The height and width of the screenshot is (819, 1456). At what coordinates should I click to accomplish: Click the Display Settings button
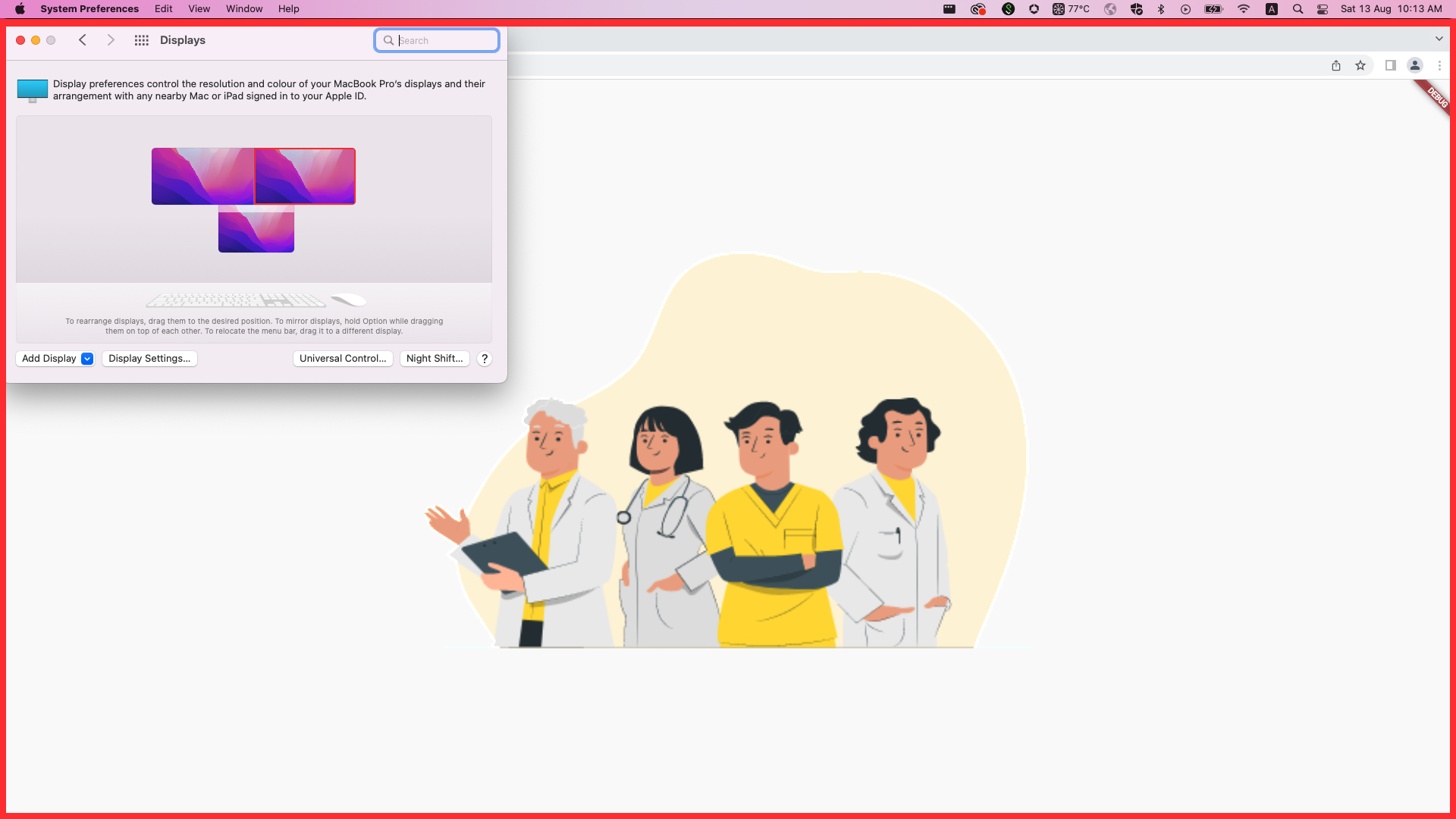coord(149,359)
